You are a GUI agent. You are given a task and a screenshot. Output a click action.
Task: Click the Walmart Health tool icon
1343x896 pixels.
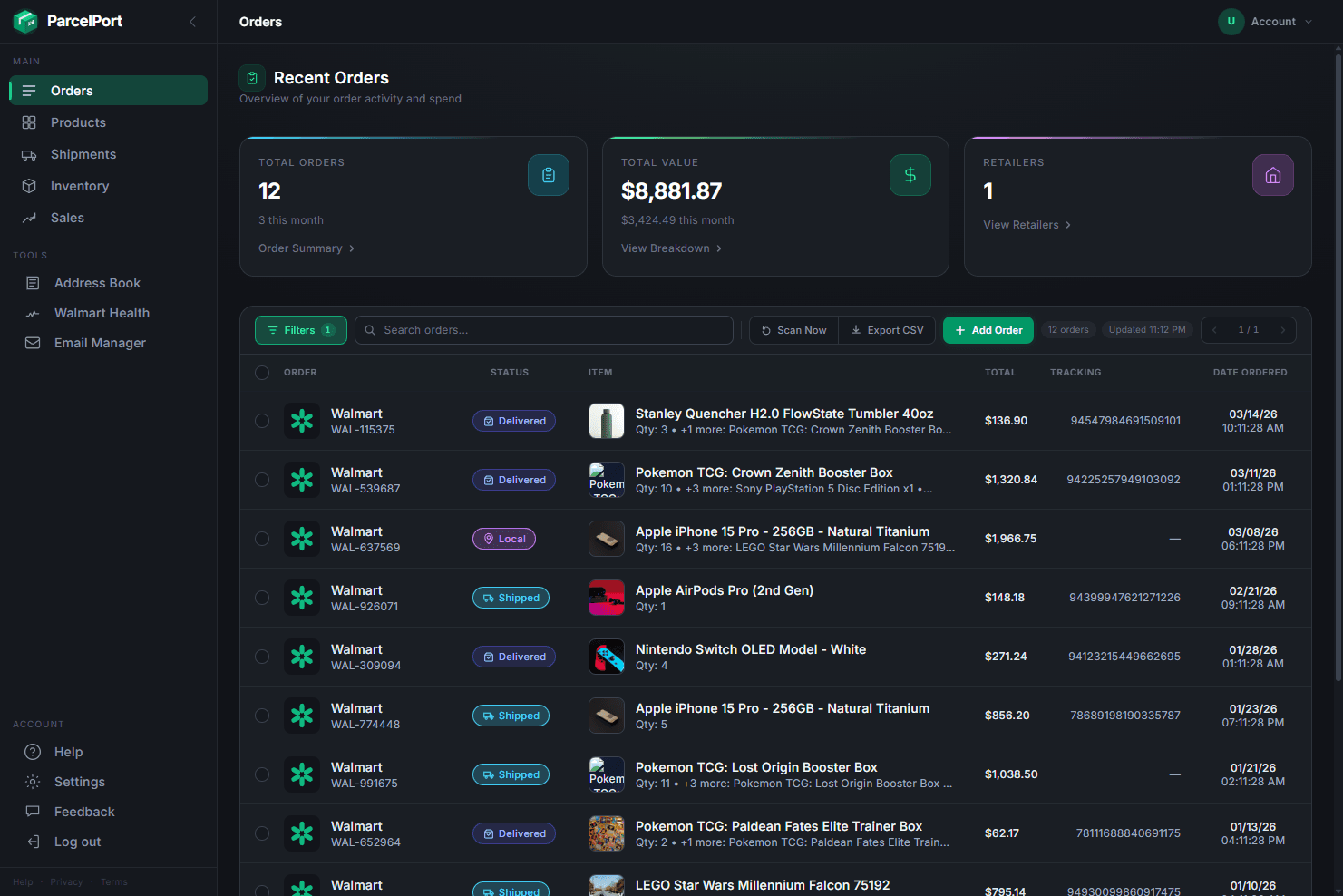[32, 313]
